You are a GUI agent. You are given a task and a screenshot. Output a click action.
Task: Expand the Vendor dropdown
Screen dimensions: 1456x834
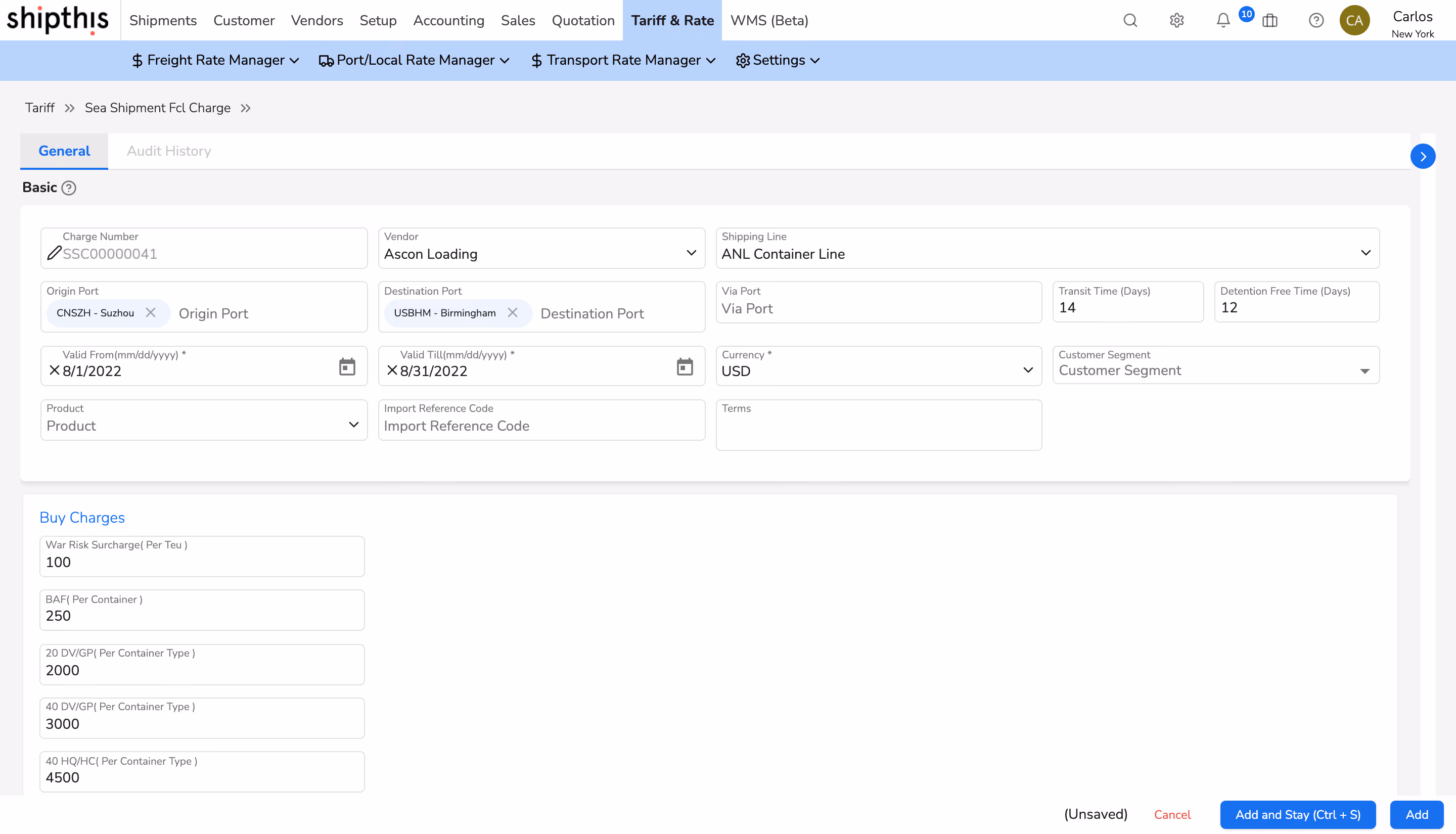tap(691, 253)
